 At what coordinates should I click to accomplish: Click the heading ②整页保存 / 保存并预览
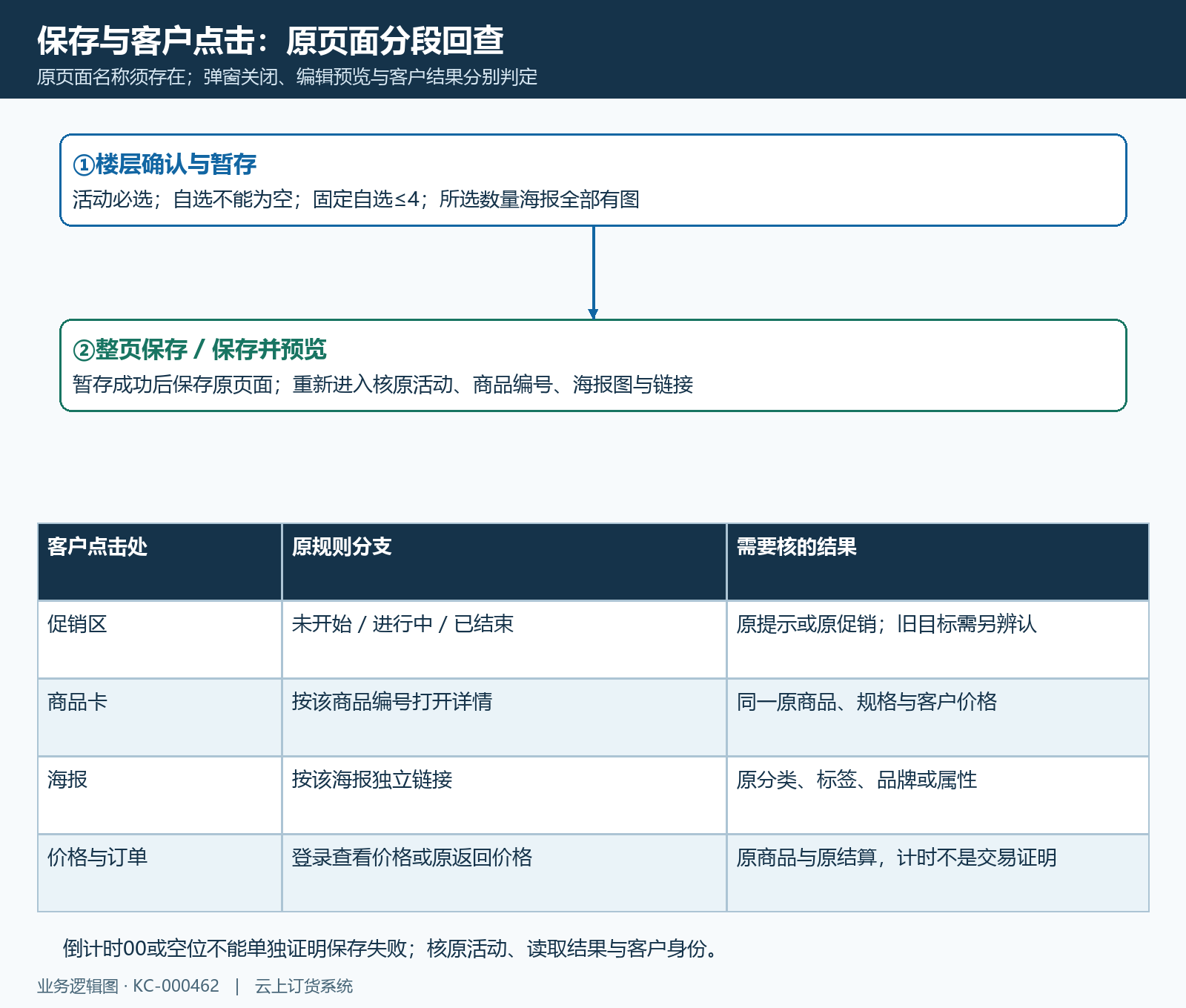point(199,349)
